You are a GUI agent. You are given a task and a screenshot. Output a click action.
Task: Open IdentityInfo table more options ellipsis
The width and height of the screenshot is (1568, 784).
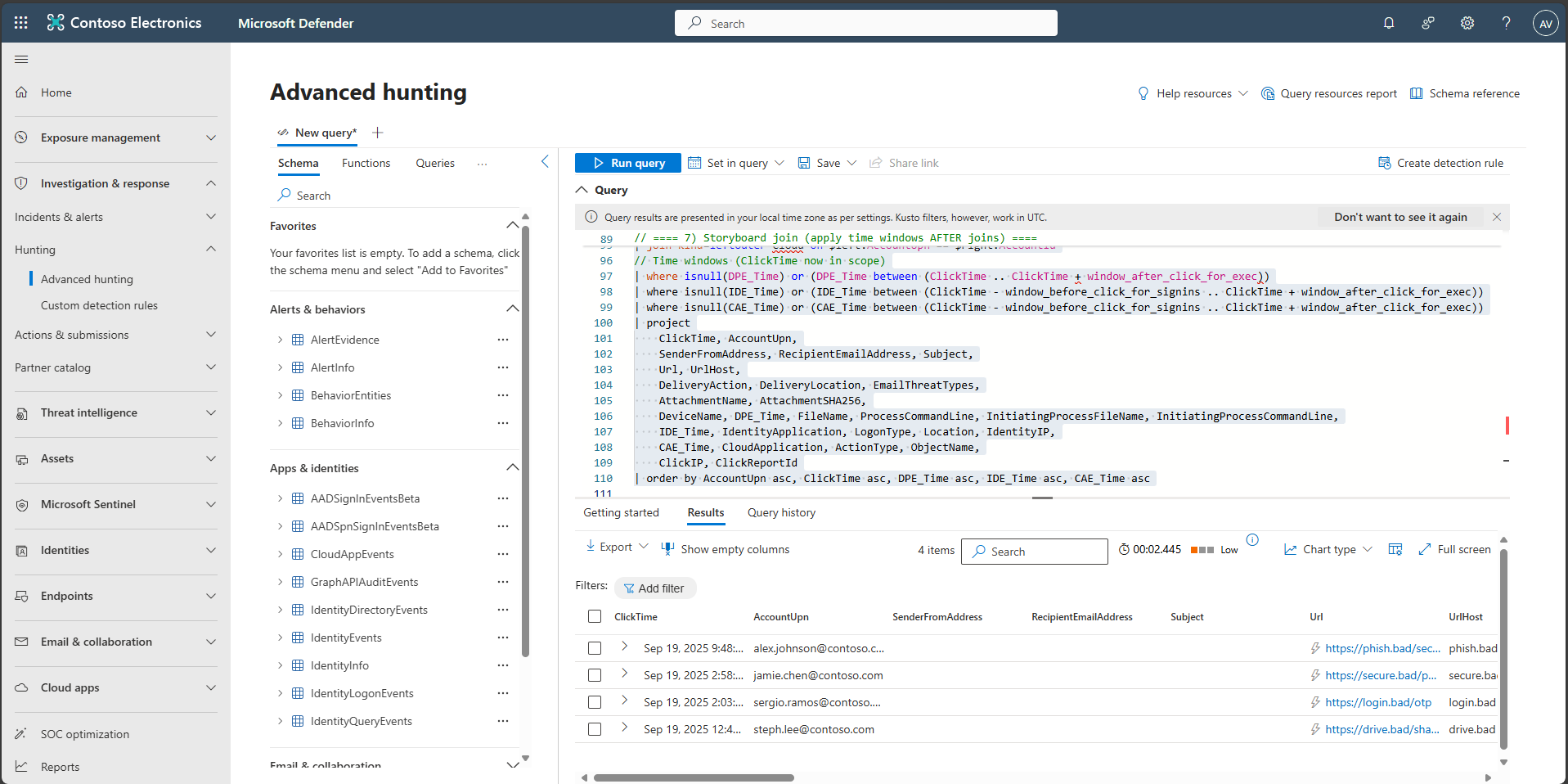(x=503, y=665)
